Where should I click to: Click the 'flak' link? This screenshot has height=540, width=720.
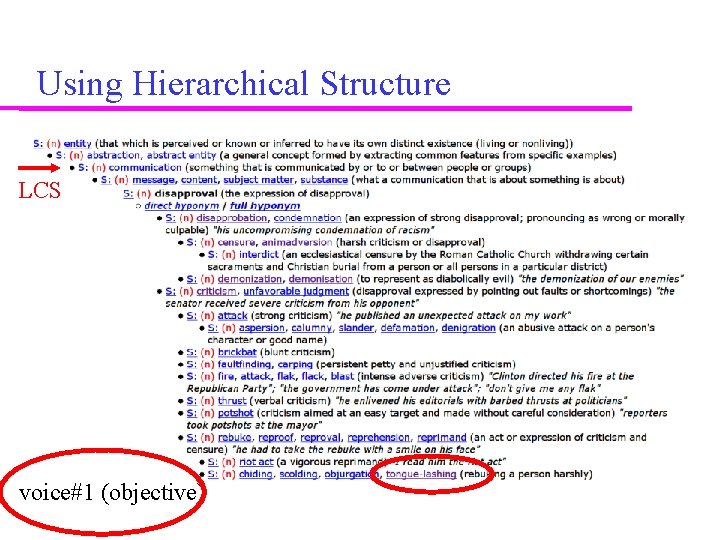[286, 377]
